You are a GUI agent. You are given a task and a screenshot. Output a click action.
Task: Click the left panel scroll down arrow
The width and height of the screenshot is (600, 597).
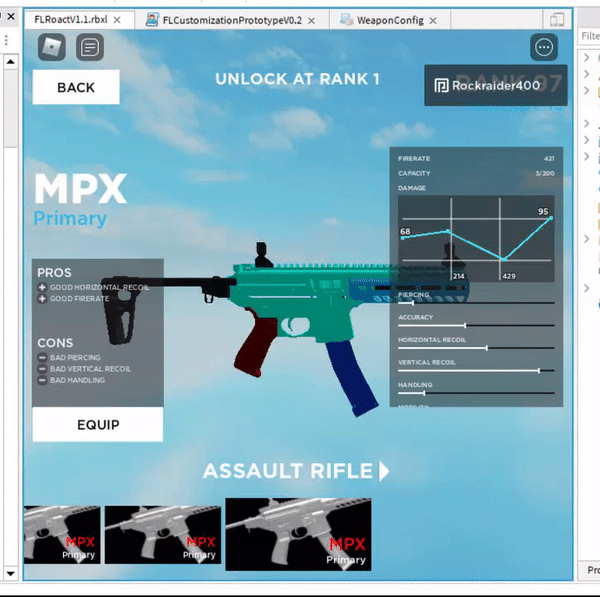11,573
